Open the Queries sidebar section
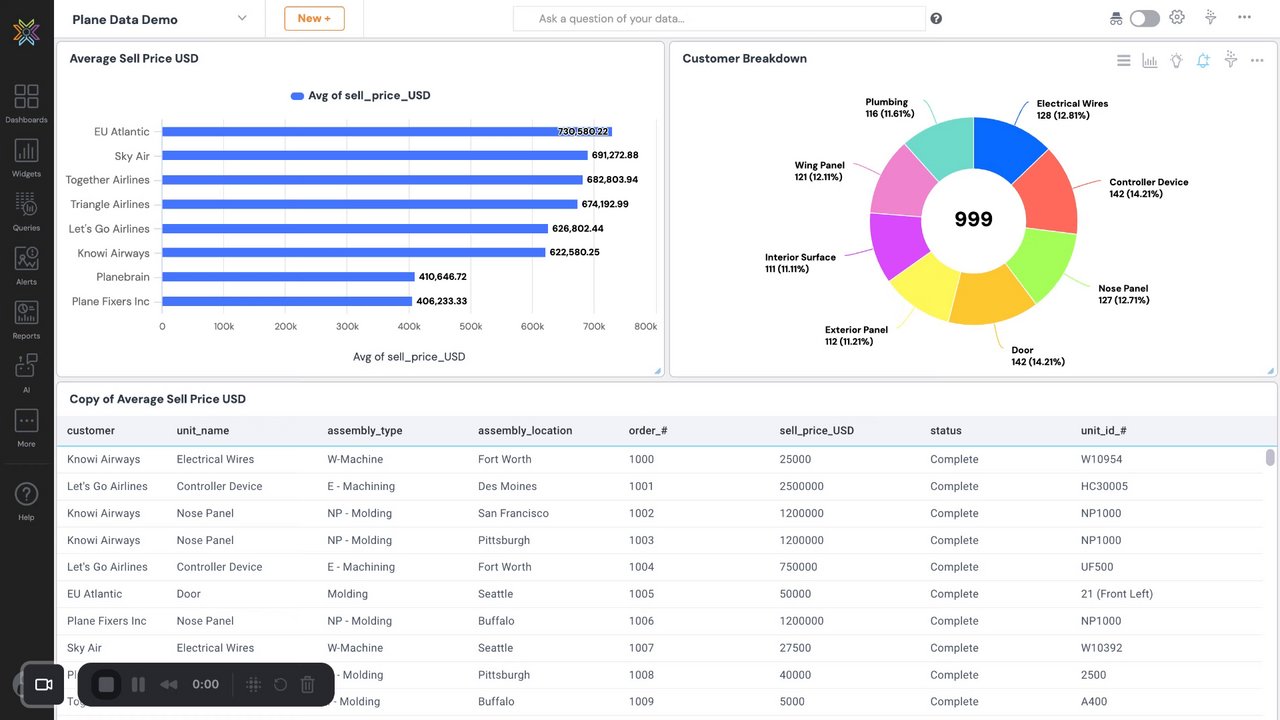 click(x=26, y=212)
